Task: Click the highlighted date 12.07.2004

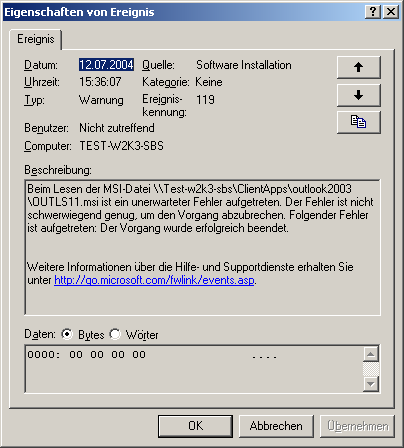Action: [x=106, y=65]
